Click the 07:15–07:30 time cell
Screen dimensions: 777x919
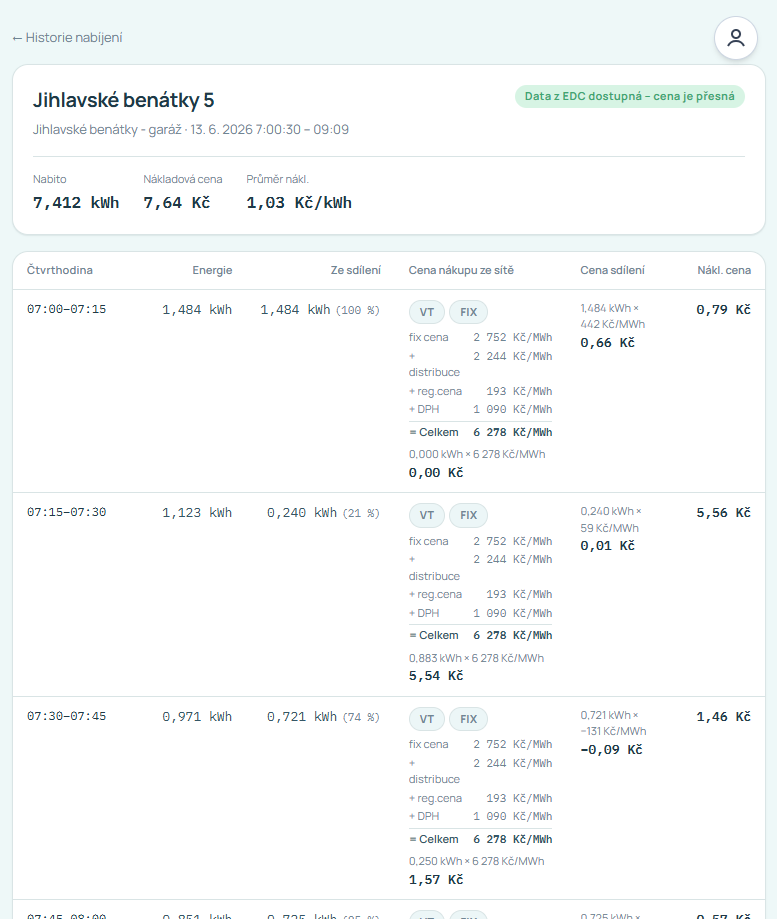coord(67,512)
